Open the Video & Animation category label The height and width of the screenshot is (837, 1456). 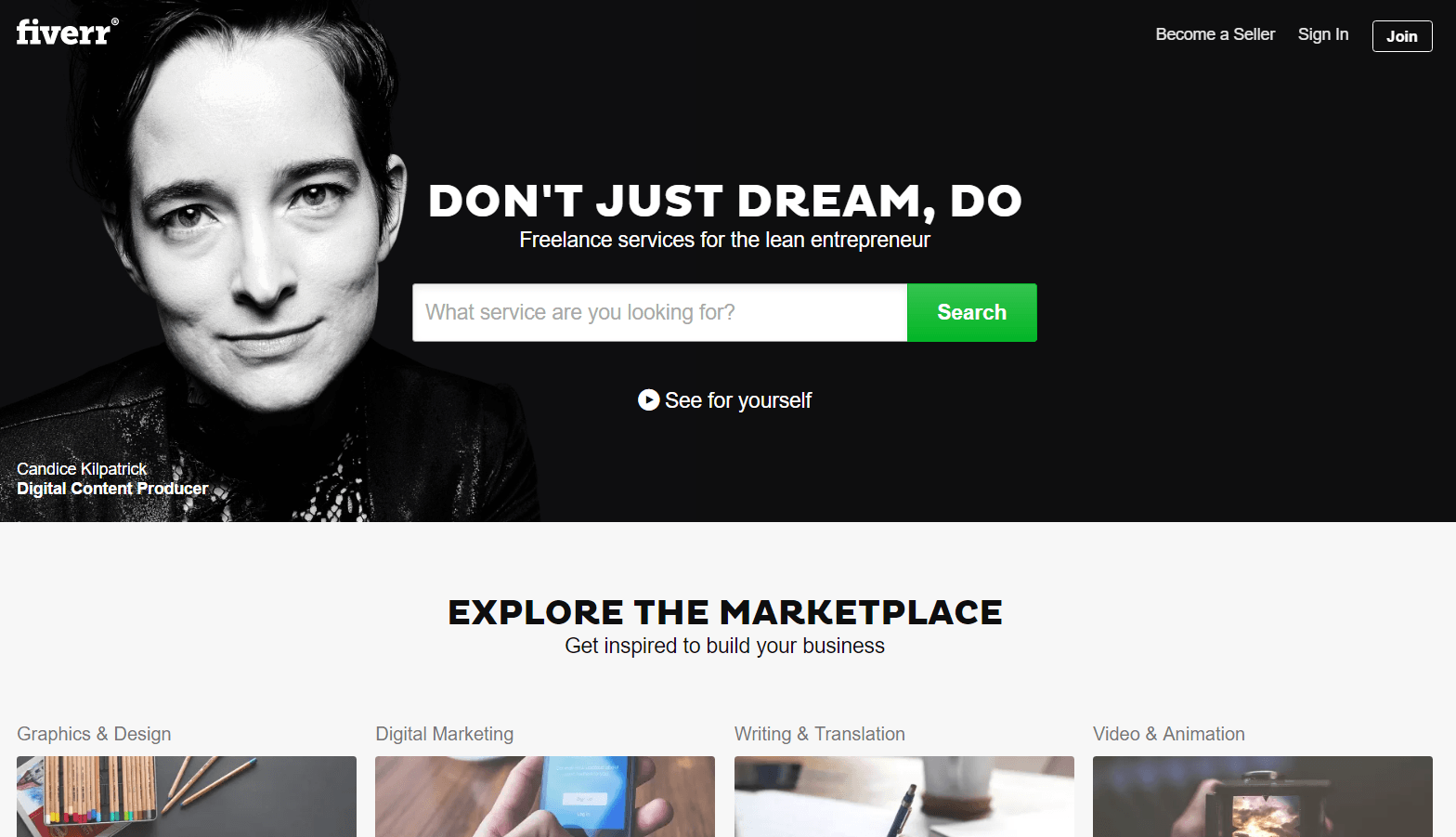point(1168,734)
